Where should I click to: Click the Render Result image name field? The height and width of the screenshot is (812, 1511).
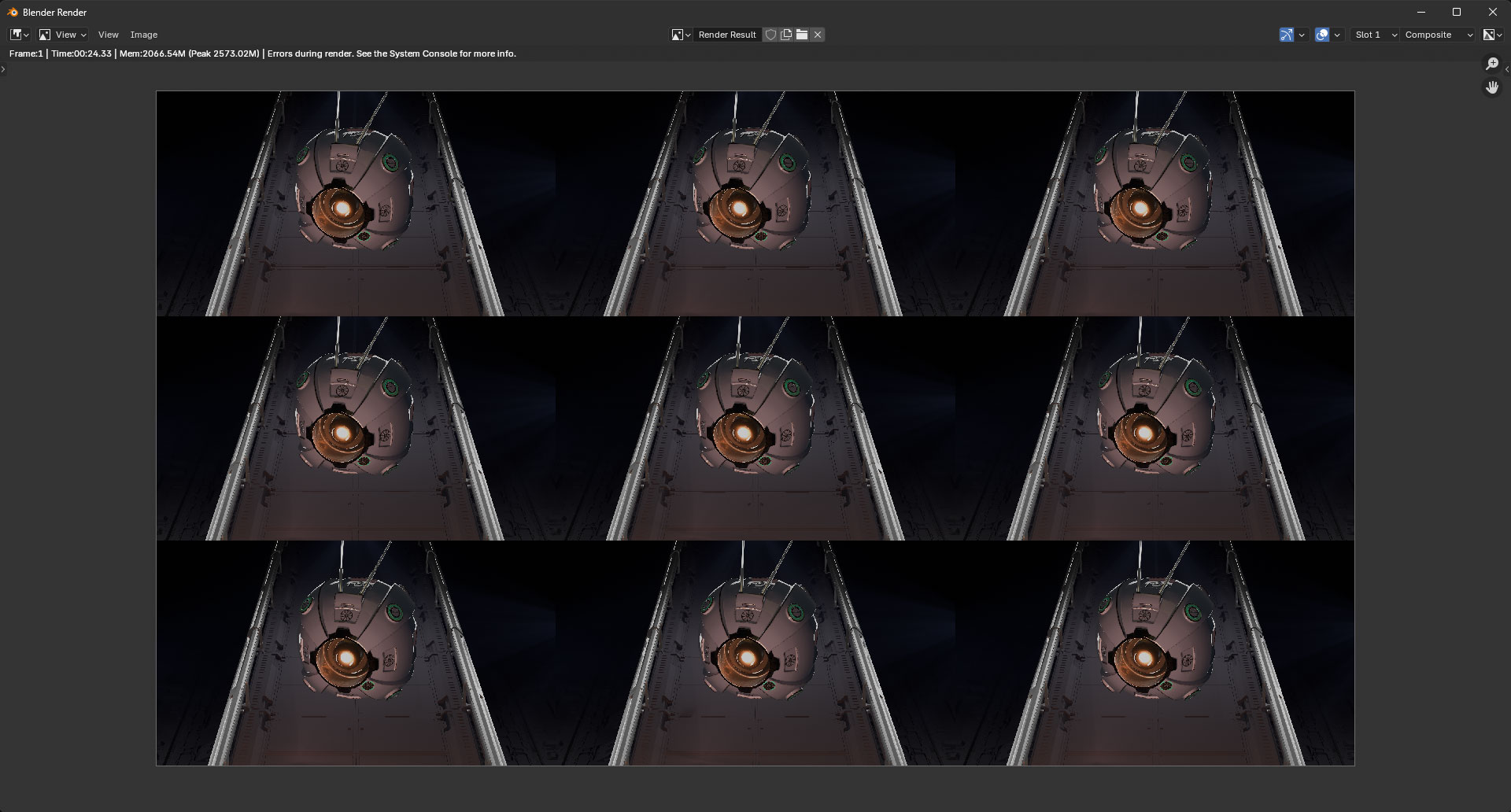[x=727, y=35]
